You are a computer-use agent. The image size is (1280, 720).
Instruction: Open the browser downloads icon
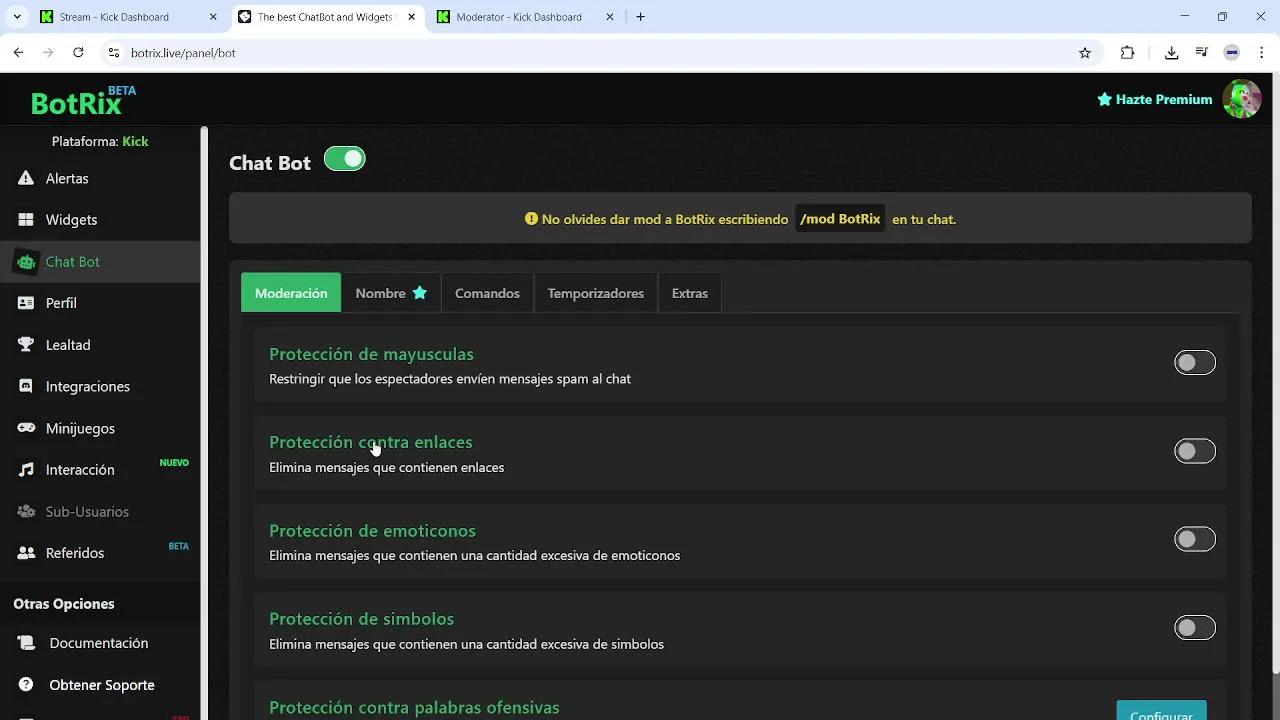click(1172, 53)
